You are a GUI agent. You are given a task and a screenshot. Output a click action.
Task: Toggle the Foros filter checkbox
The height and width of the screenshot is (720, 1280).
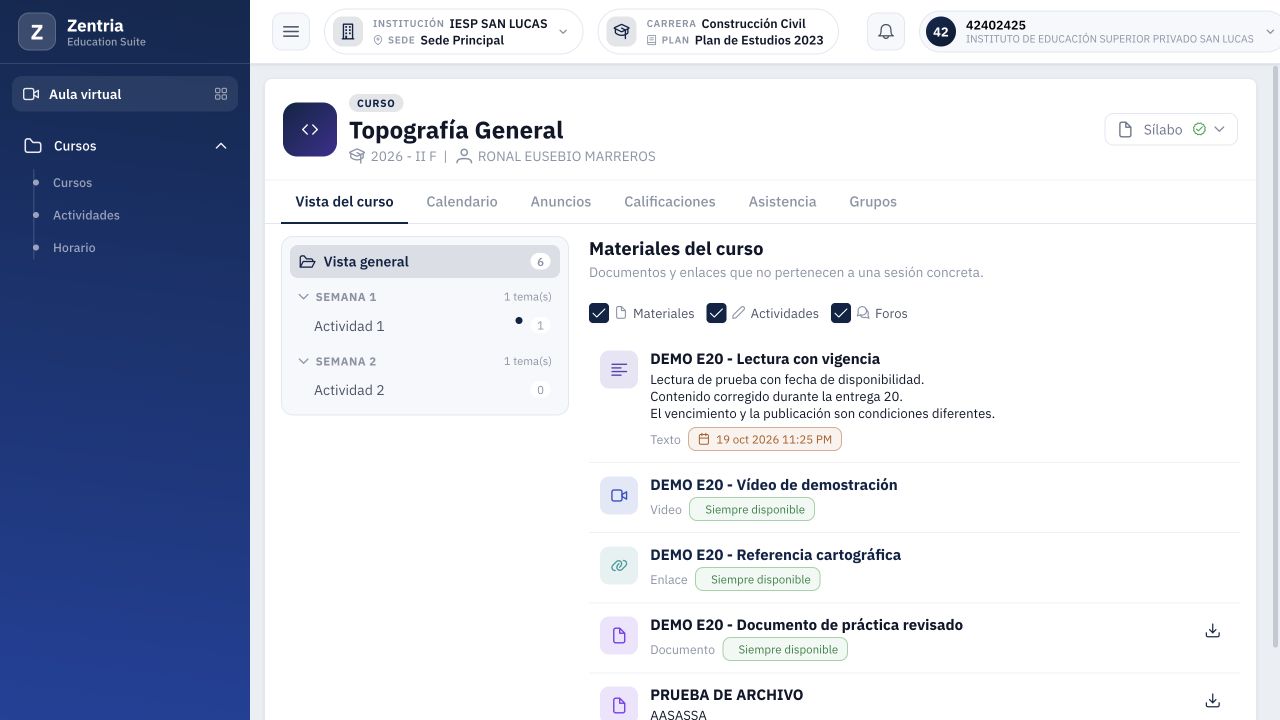841,313
